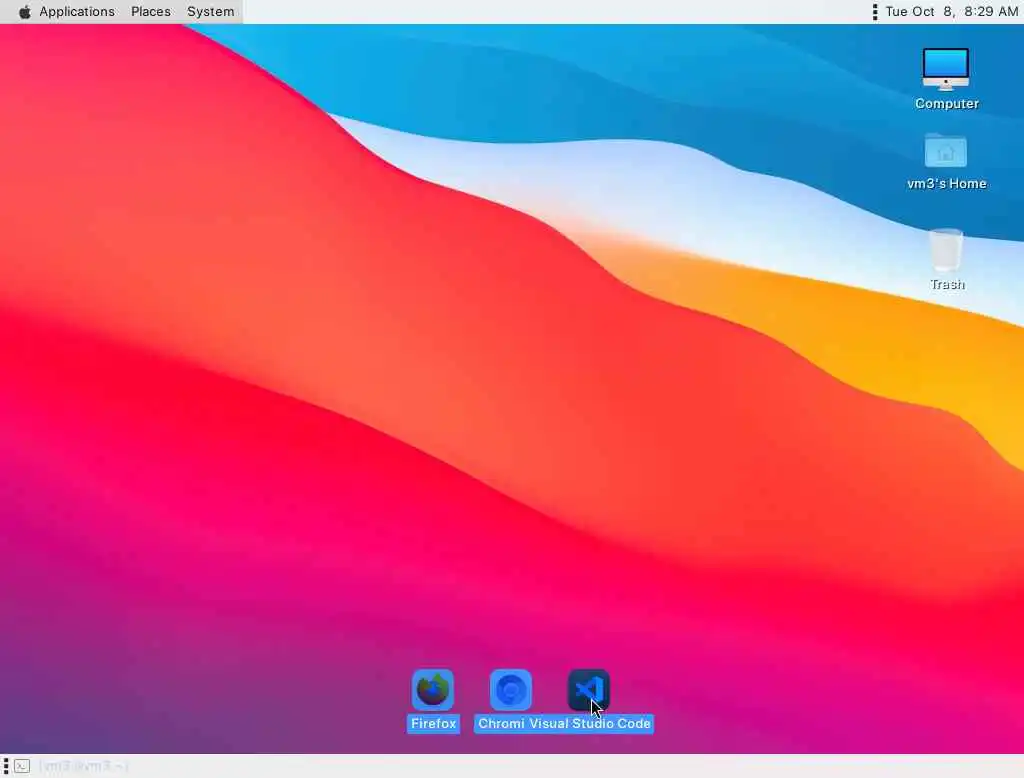1024x778 pixels.
Task: Click the vm3's Home label
Action: coord(946,184)
